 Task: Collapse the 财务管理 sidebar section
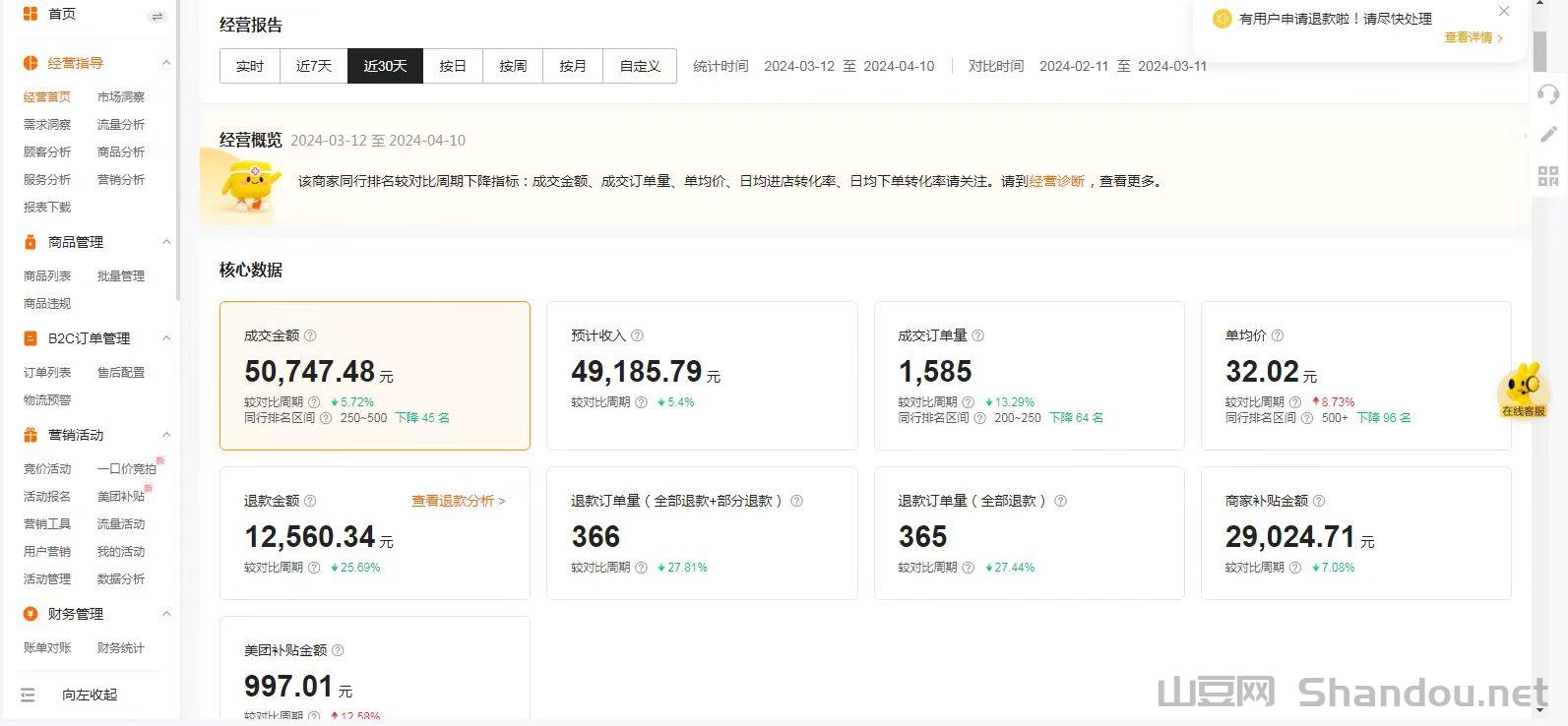tap(165, 614)
